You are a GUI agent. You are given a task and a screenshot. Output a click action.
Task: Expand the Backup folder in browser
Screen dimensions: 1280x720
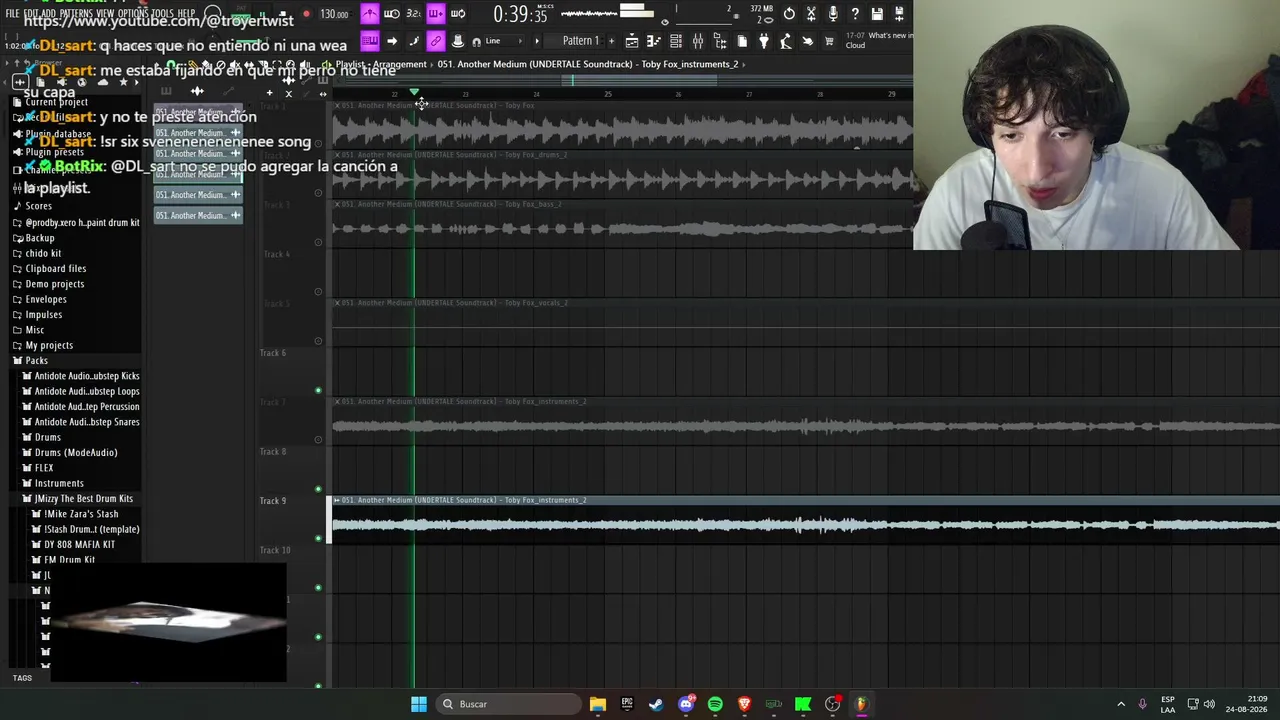click(40, 238)
